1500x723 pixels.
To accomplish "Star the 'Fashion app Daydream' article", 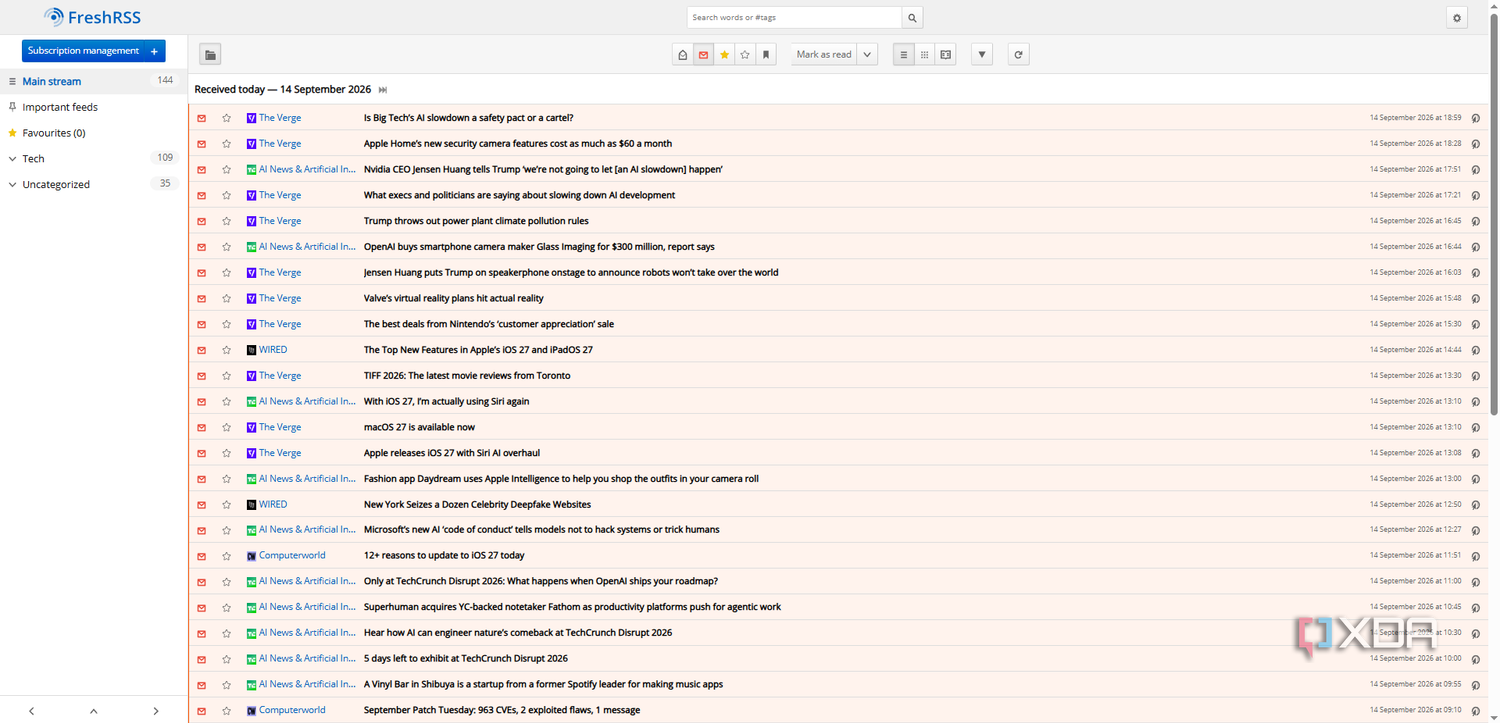I will pyautogui.click(x=227, y=479).
